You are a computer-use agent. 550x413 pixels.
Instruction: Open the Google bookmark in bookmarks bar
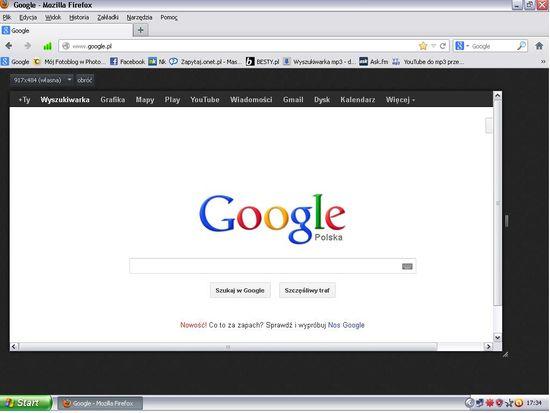tap(15, 62)
